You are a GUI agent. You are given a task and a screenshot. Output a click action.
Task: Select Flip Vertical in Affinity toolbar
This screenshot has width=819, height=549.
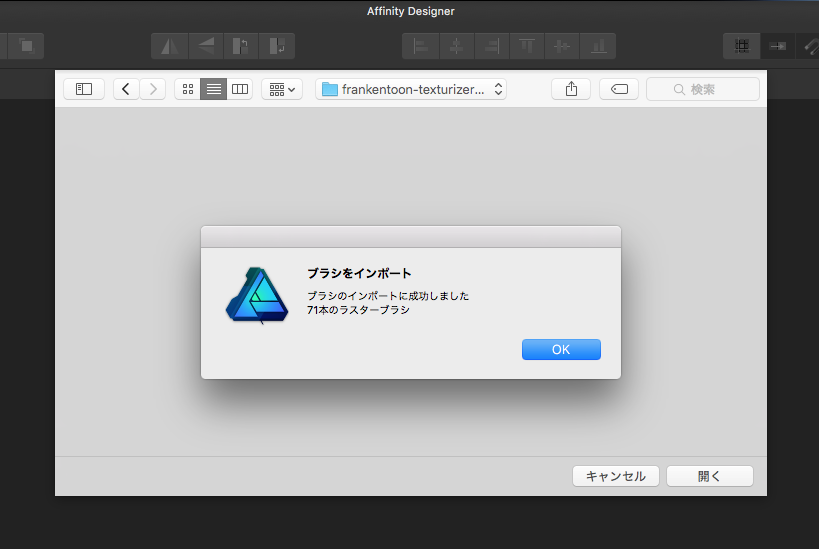[206, 46]
